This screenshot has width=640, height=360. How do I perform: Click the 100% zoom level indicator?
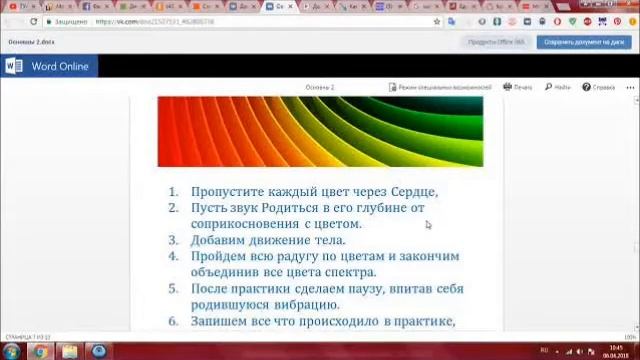click(630, 337)
